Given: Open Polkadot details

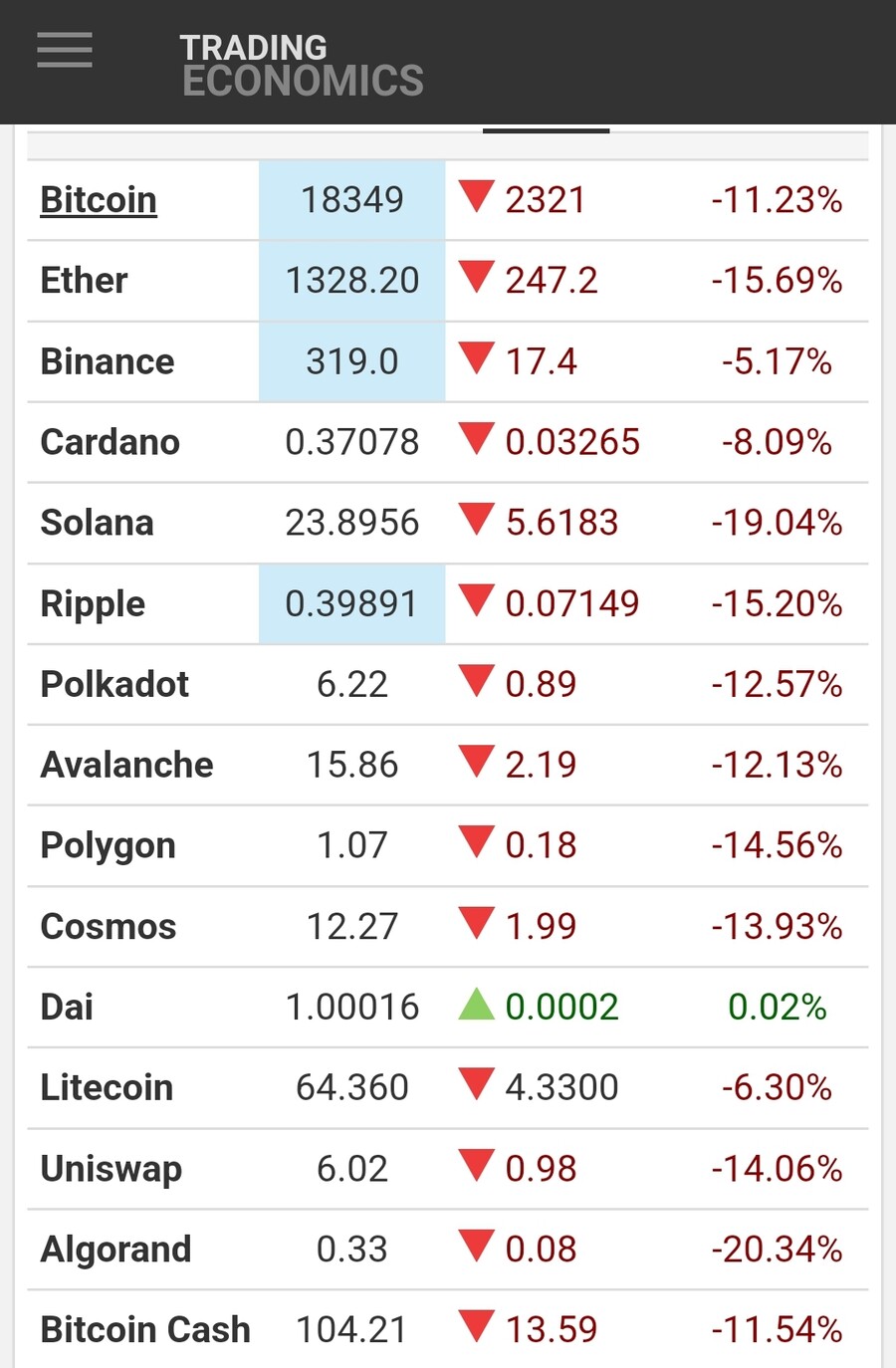Looking at the screenshot, I should tap(114, 685).
